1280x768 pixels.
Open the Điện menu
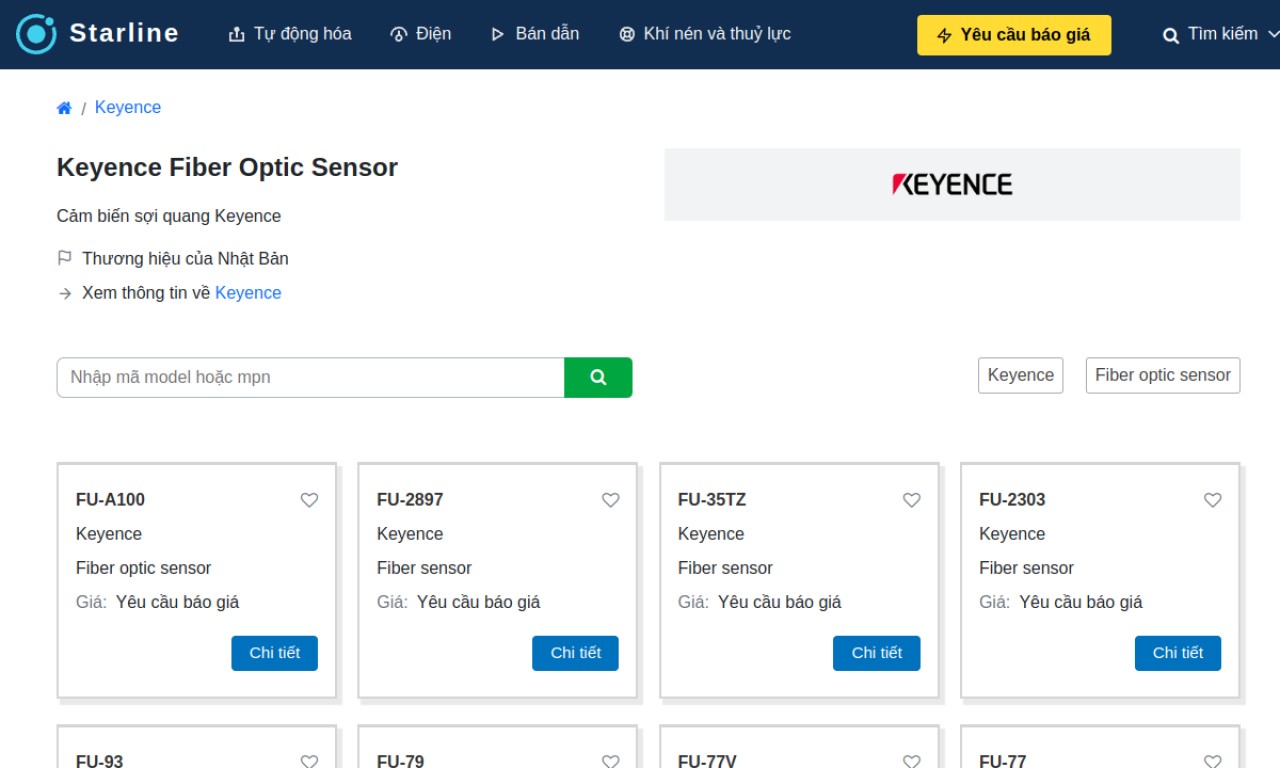tap(420, 34)
